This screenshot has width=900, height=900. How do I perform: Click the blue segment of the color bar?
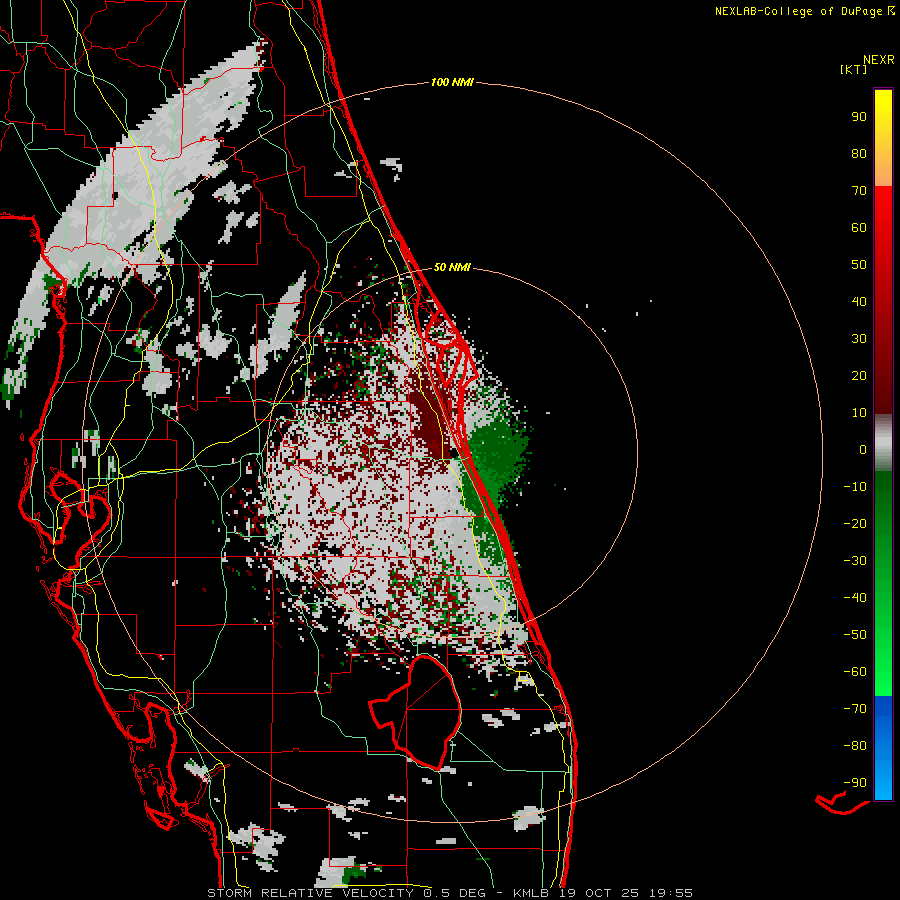[x=883, y=748]
